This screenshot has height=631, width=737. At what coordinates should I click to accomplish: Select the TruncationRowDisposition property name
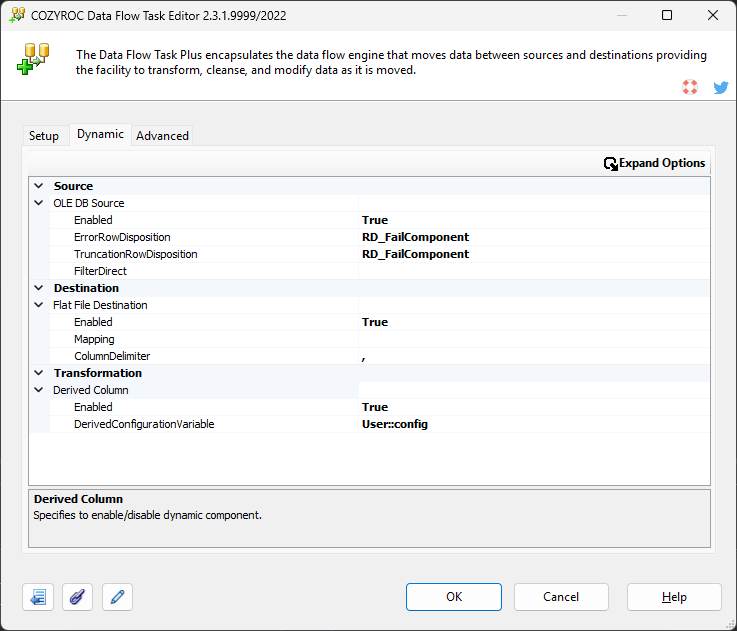tap(135, 254)
